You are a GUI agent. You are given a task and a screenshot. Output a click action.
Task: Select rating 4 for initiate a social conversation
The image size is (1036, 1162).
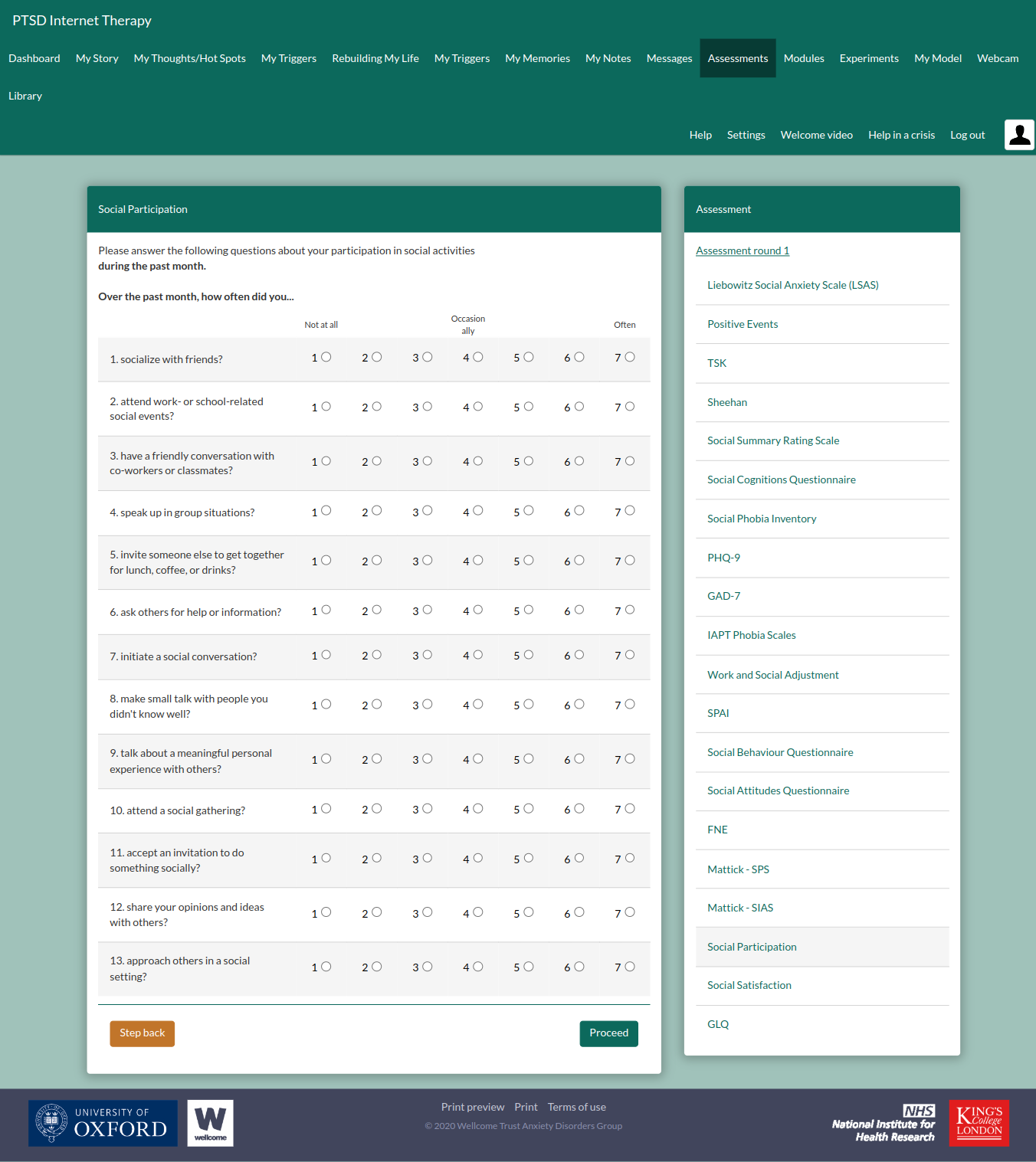[x=477, y=655]
